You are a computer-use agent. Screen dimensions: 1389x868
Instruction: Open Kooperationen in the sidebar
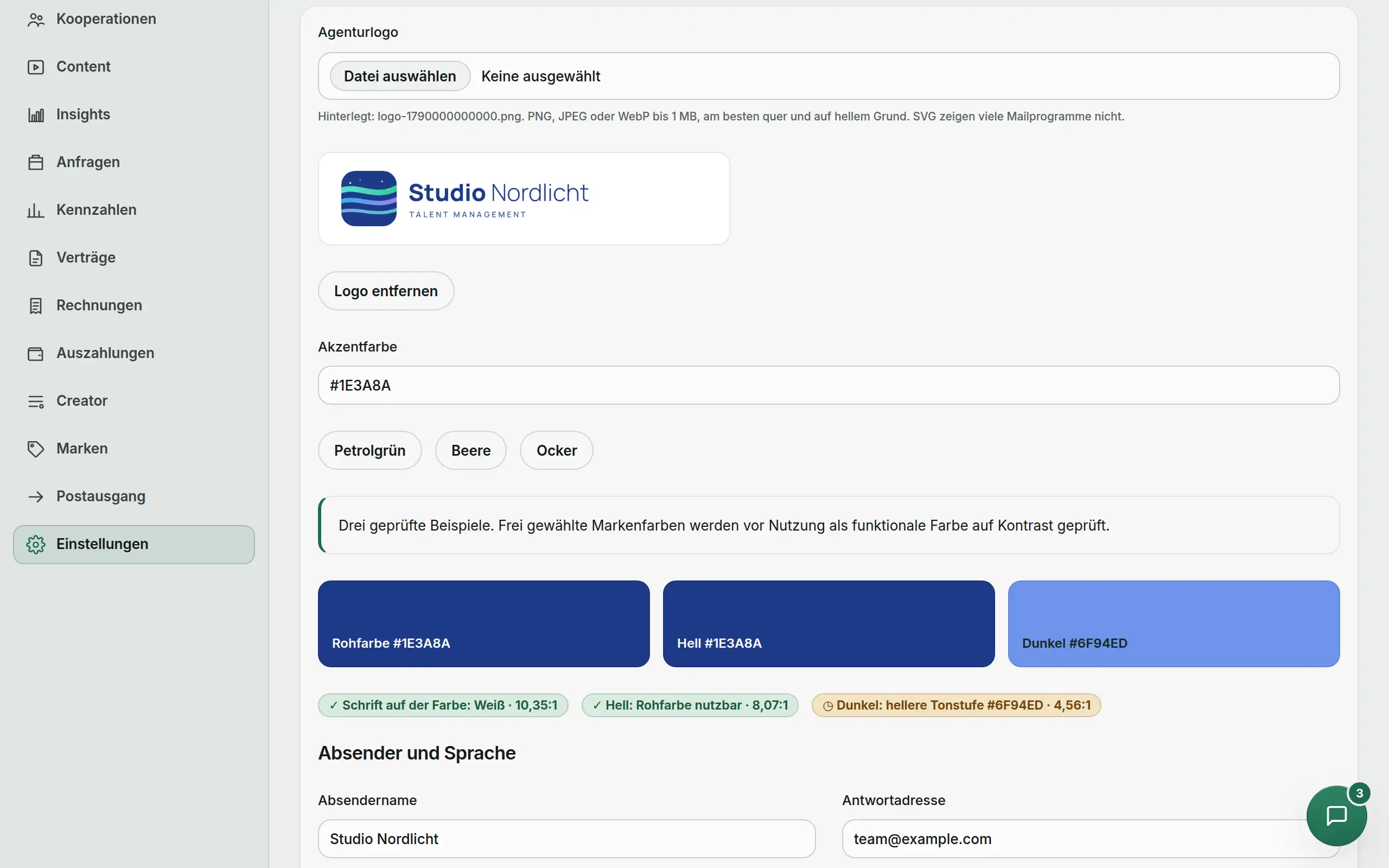click(133, 19)
